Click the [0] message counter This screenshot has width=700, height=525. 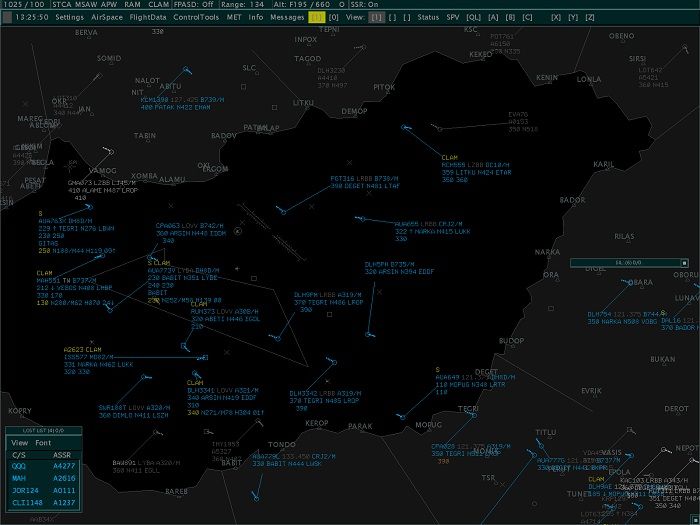pos(333,17)
